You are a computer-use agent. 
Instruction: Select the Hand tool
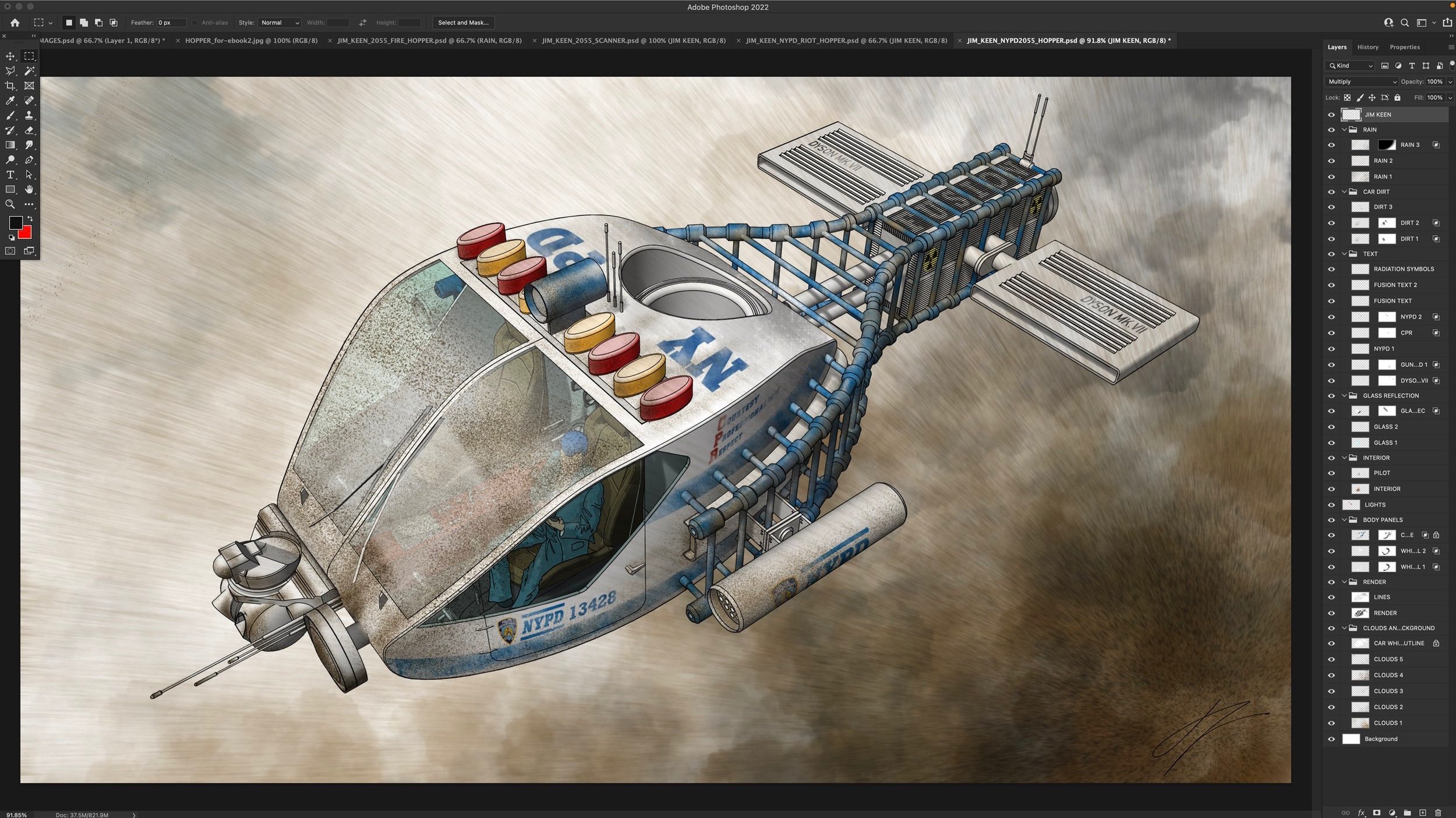point(29,189)
